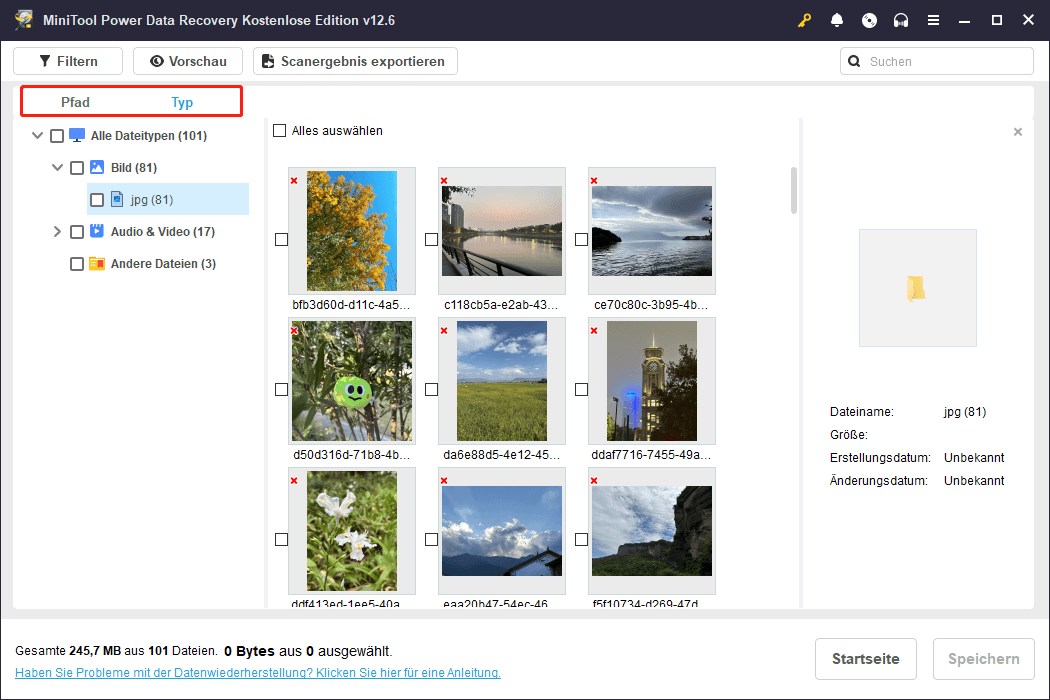Click the Suchen search field

[x=945, y=61]
